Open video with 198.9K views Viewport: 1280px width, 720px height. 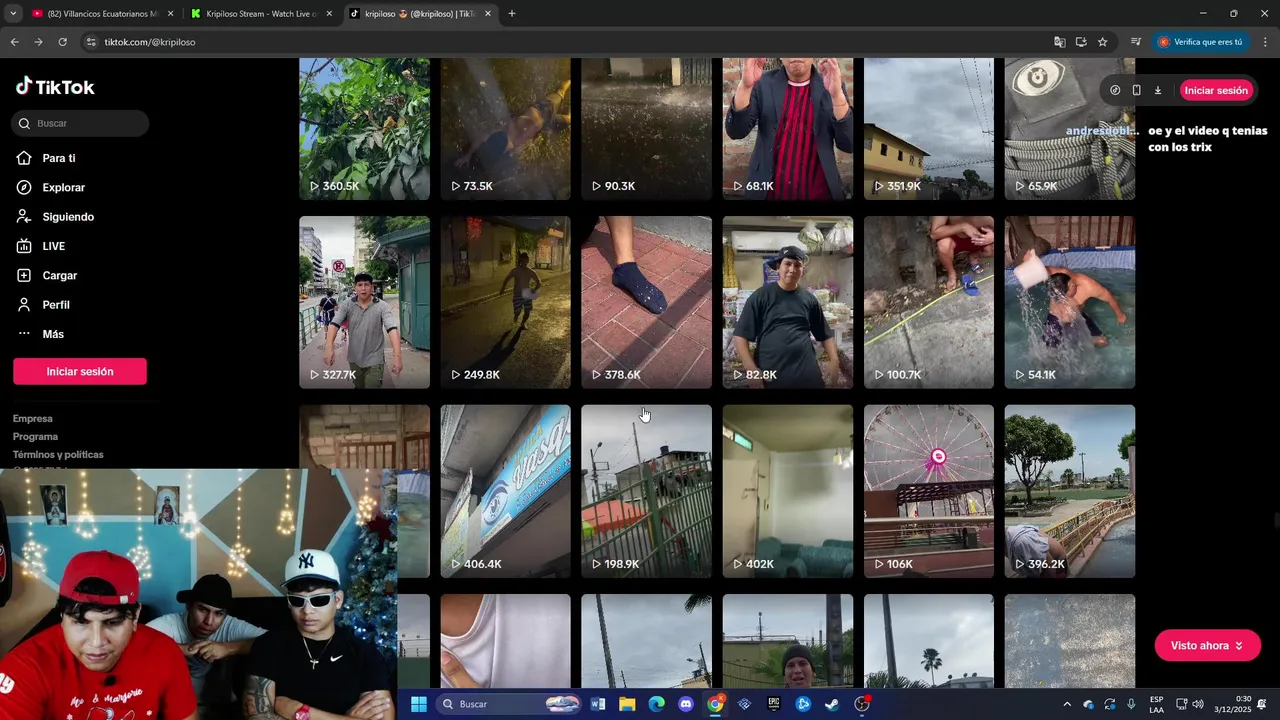(x=646, y=491)
